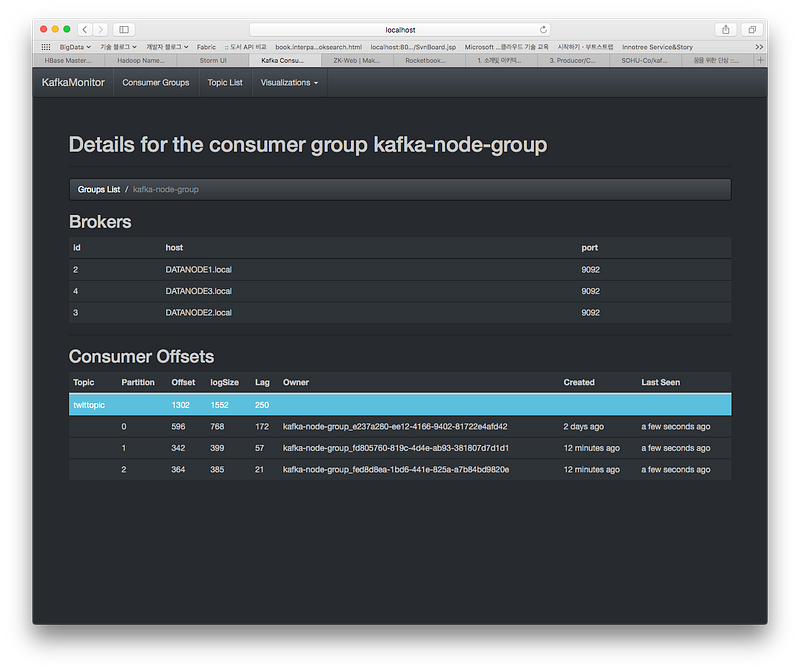
Task: Open the Consumer Groups nav item
Action: (156, 83)
